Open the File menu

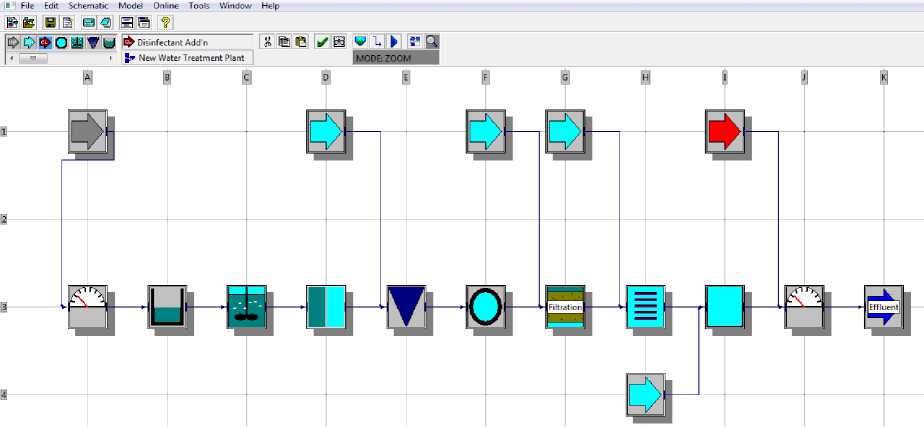[27, 6]
